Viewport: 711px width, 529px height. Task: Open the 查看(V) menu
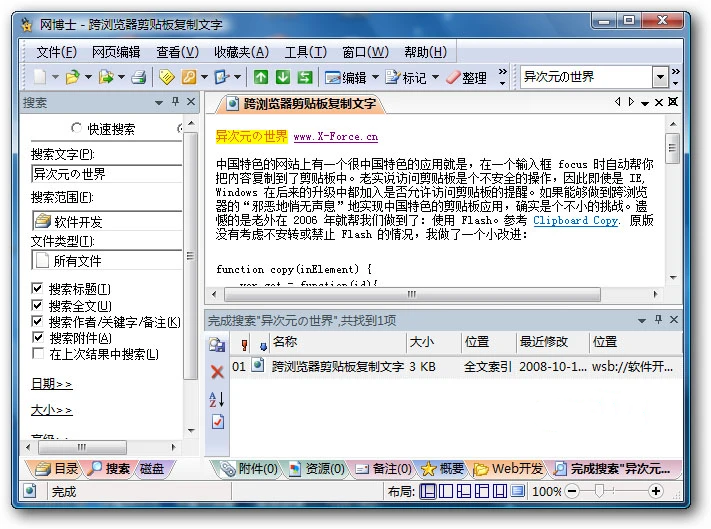click(x=177, y=52)
